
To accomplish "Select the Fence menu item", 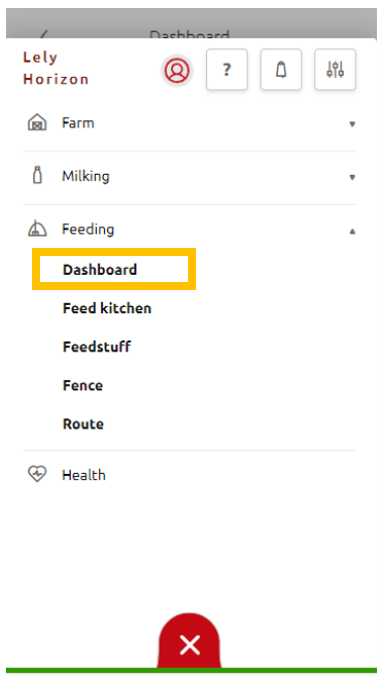I will [83, 385].
